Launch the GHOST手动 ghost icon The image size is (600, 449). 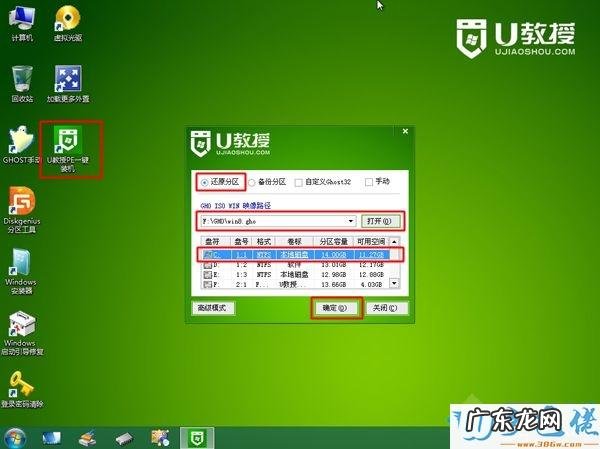pyautogui.click(x=21, y=145)
